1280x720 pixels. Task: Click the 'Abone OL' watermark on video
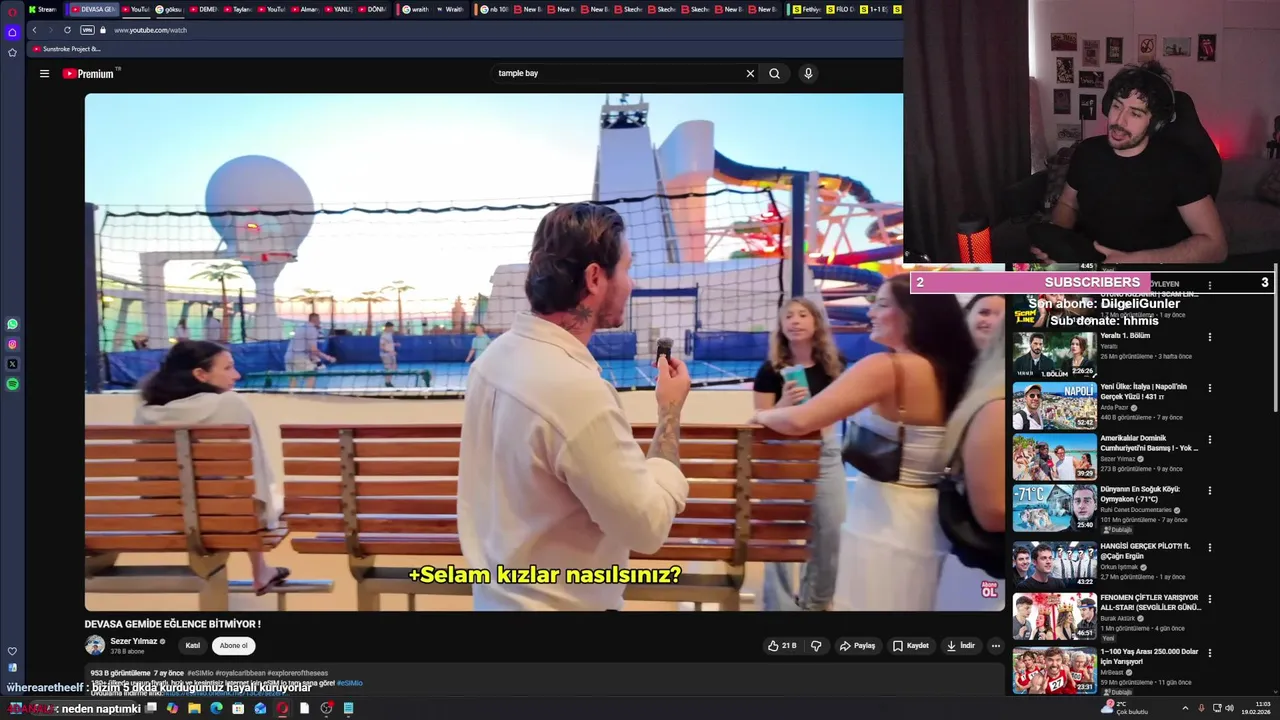[989, 590]
